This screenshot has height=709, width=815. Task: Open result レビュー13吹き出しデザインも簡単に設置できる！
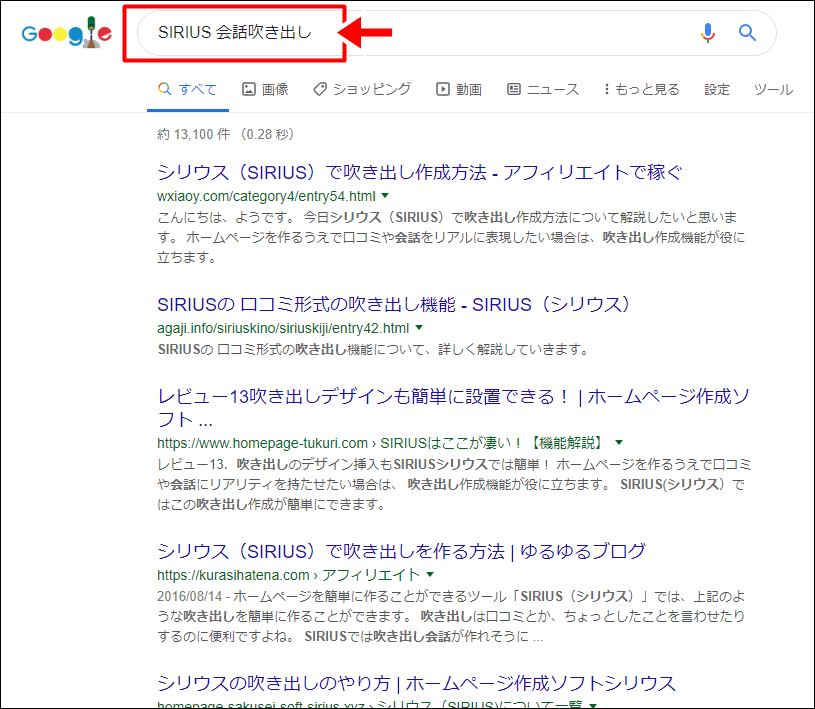click(453, 408)
